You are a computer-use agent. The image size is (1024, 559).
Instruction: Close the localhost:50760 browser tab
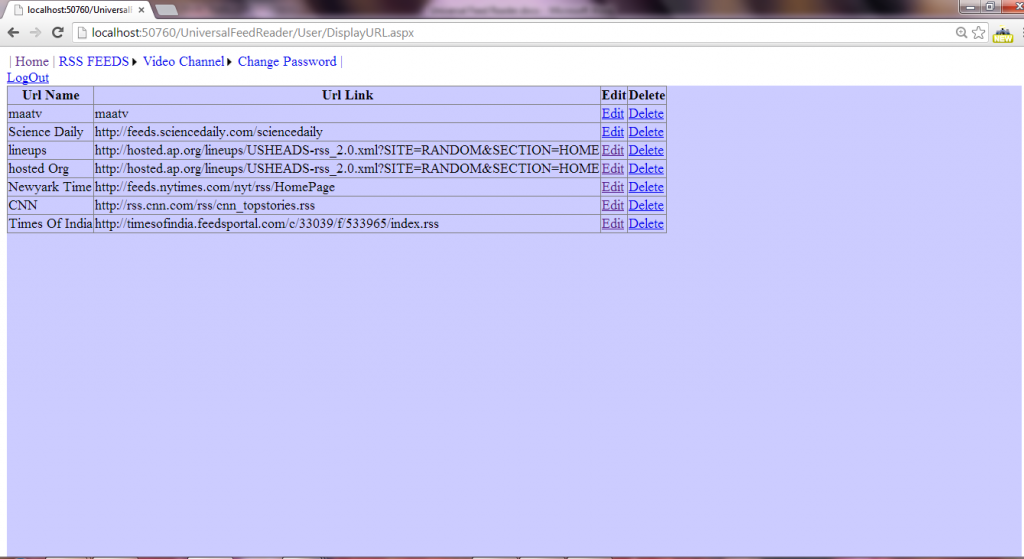(141, 10)
